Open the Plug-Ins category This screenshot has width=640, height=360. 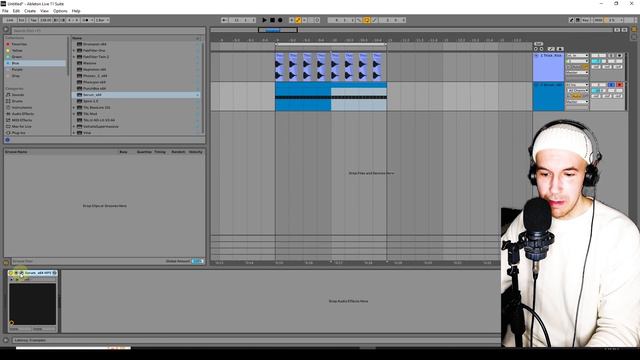(18, 133)
